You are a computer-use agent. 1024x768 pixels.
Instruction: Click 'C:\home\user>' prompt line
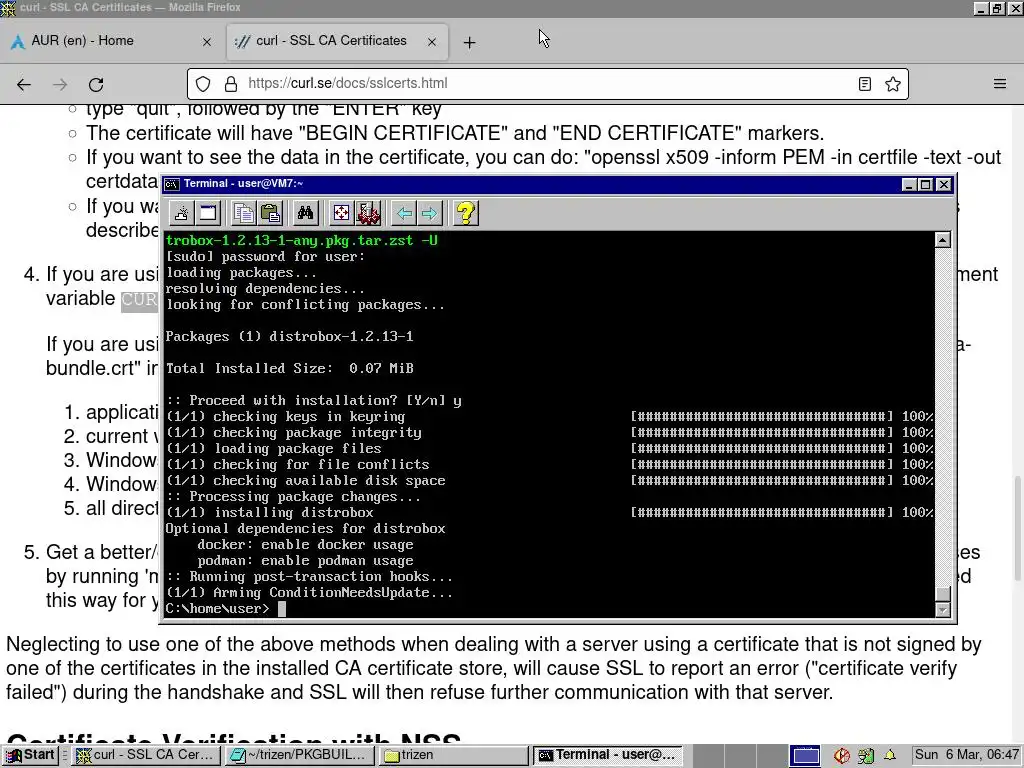pyautogui.click(x=217, y=609)
